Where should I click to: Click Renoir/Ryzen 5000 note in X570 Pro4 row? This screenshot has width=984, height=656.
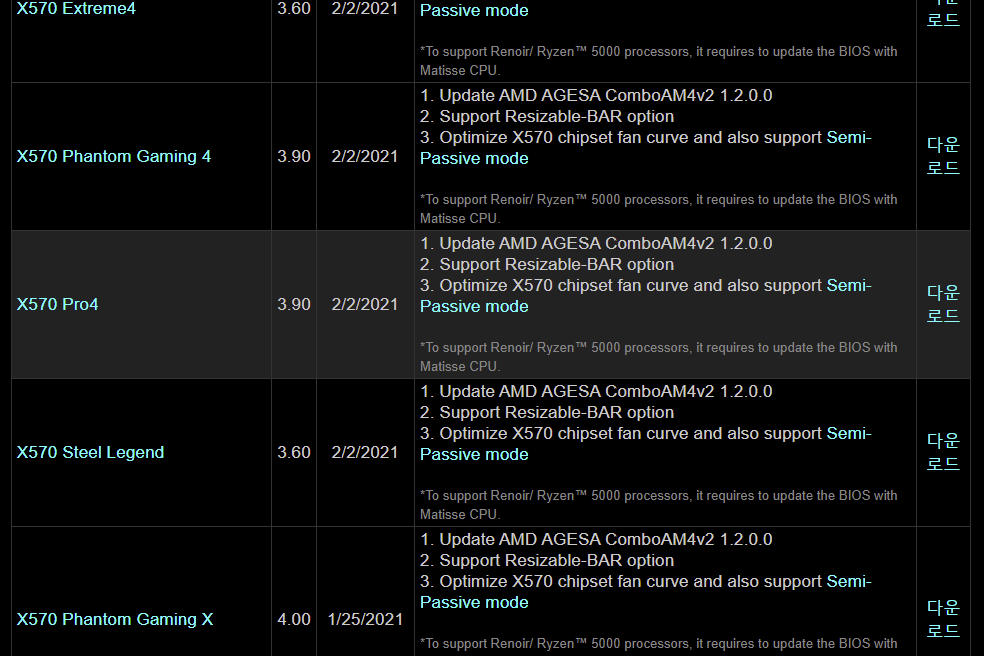pos(658,357)
